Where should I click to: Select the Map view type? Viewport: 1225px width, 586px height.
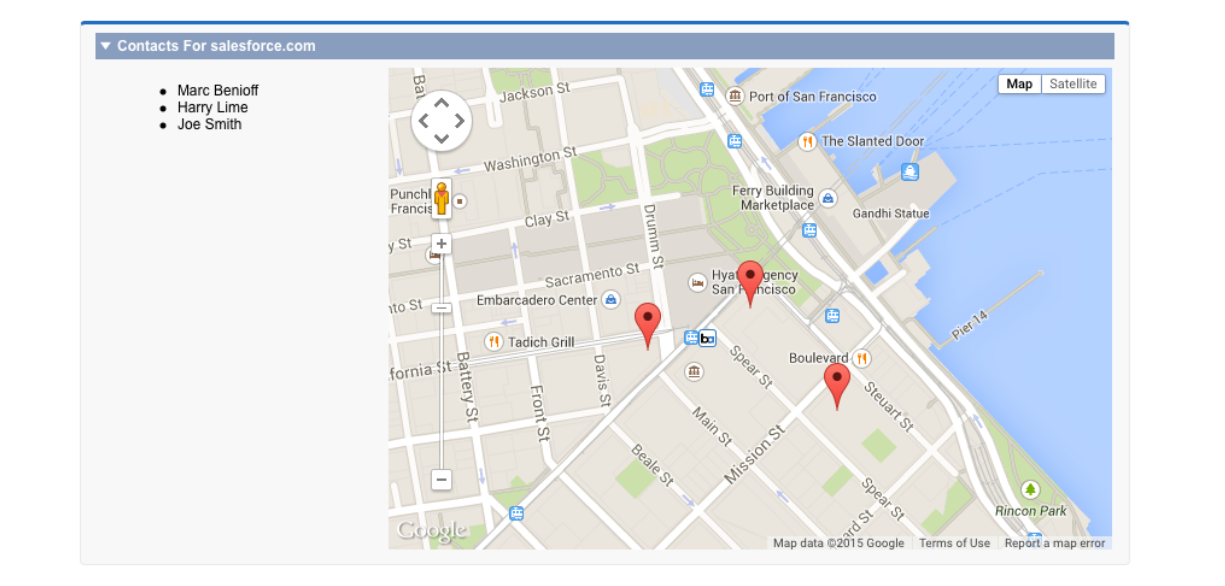click(x=1019, y=84)
